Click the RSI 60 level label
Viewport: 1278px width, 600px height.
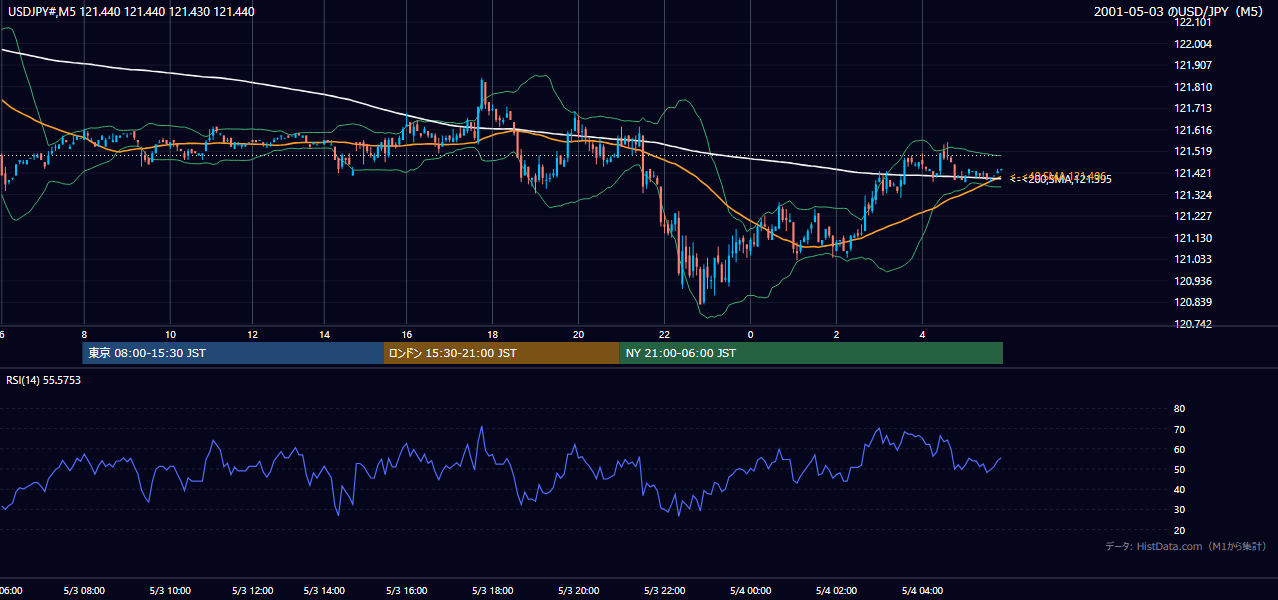click(1179, 449)
